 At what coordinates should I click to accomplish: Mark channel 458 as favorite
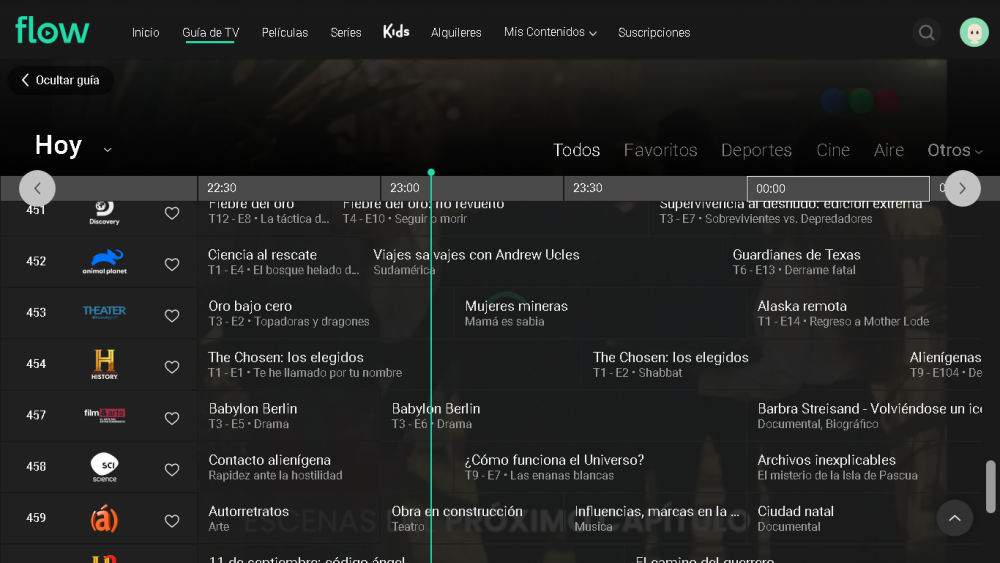[172, 469]
